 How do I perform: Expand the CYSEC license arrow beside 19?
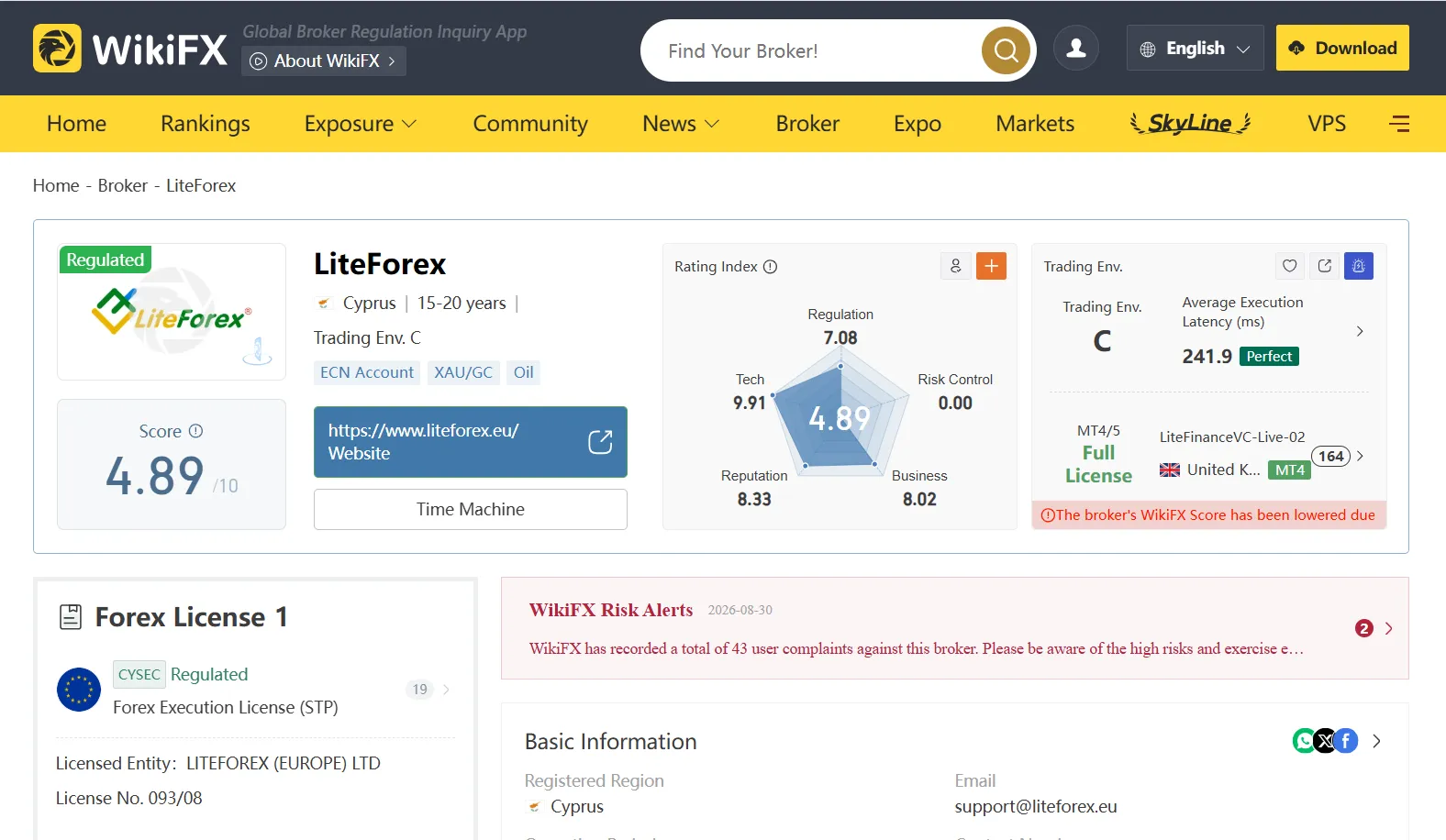446,690
